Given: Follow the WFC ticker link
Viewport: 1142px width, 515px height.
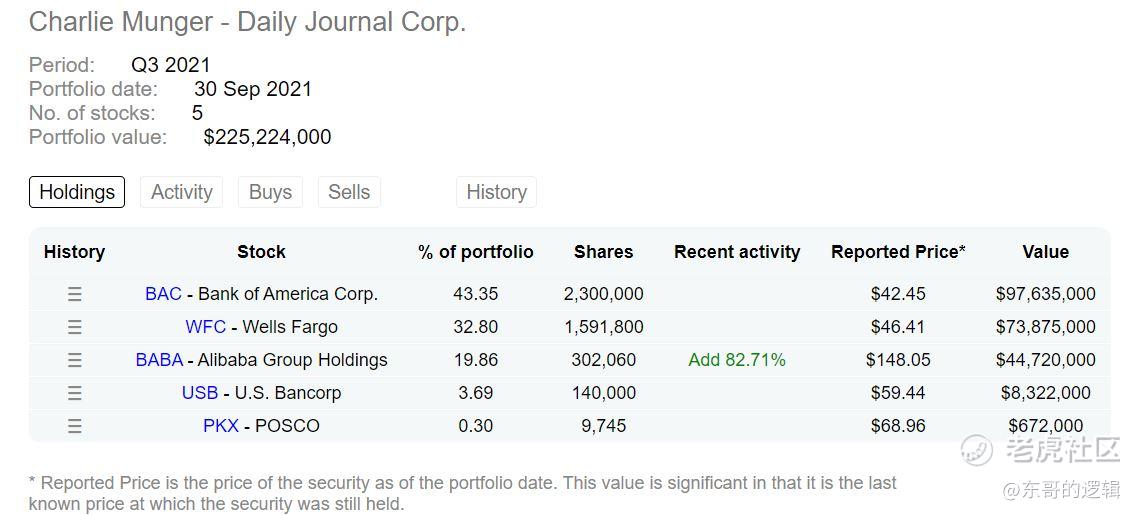Looking at the screenshot, I should click(x=205, y=327).
